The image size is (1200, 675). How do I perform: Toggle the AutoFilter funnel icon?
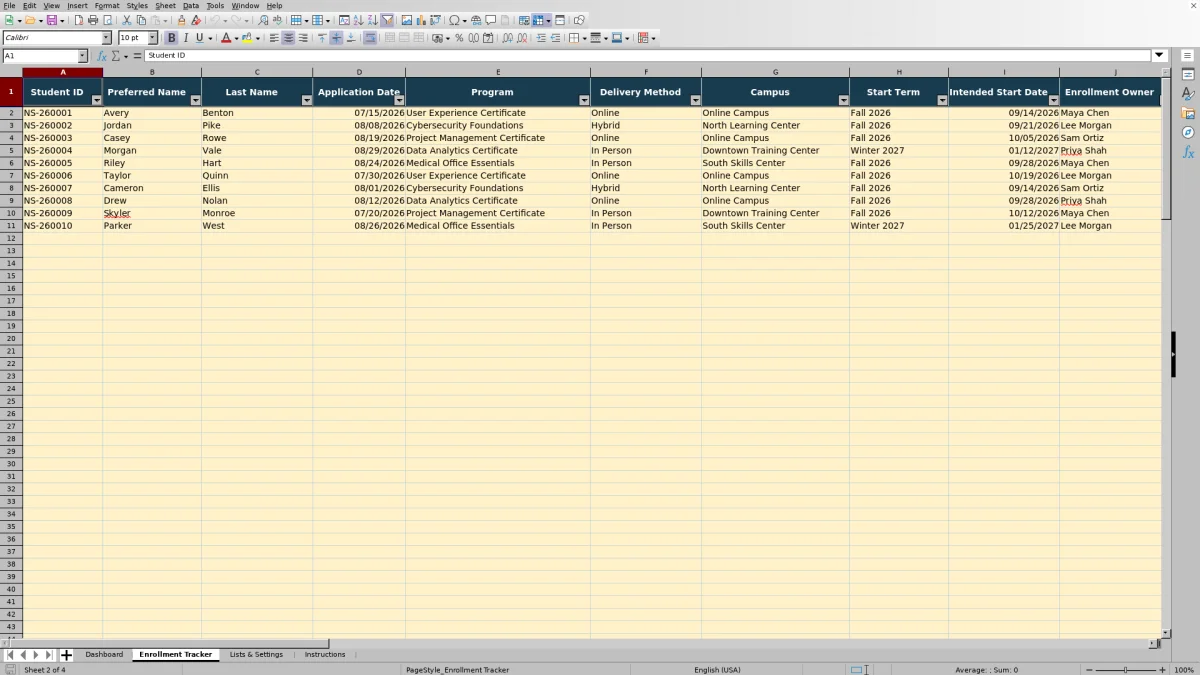(x=387, y=20)
